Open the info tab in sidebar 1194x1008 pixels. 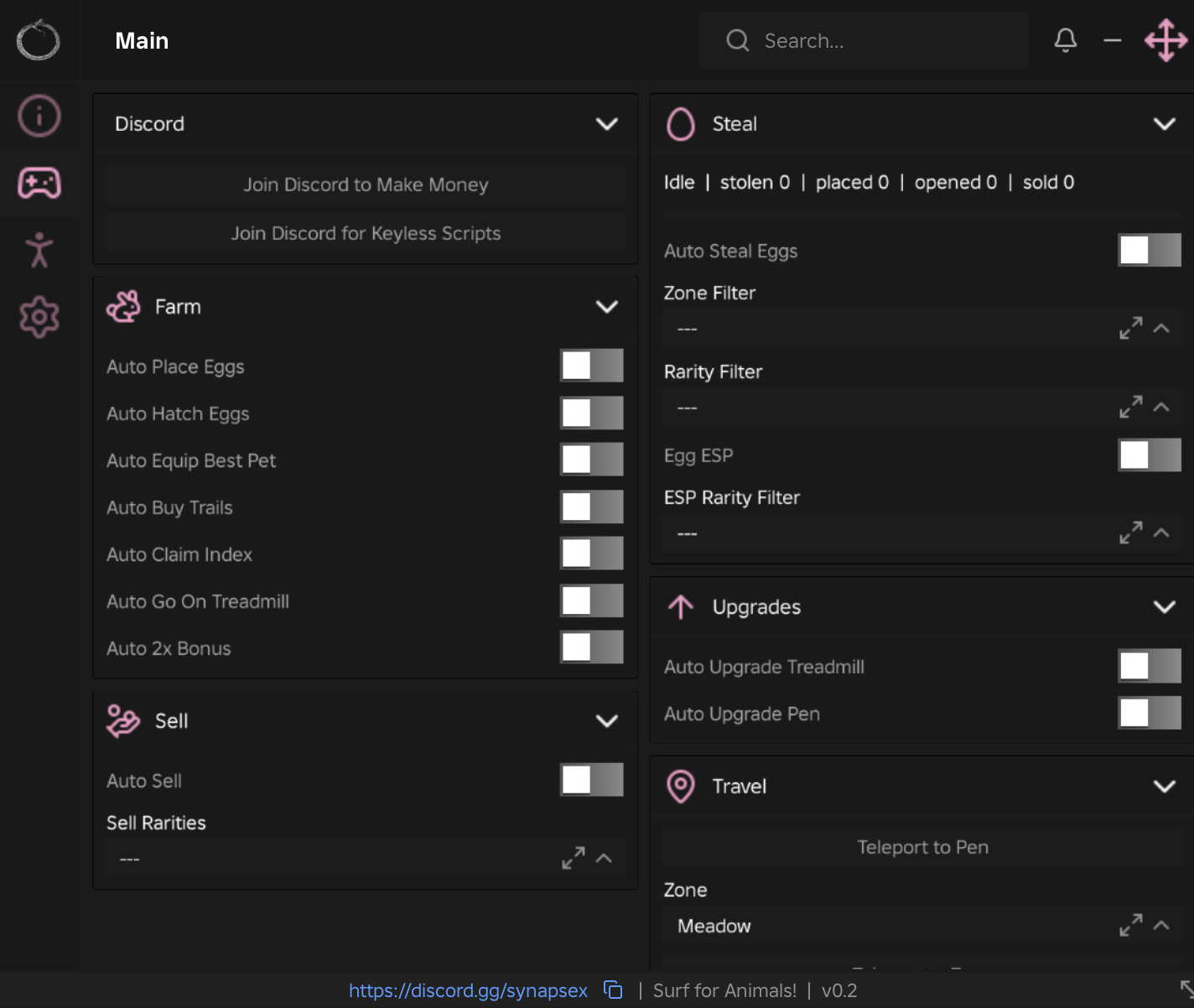tap(39, 116)
